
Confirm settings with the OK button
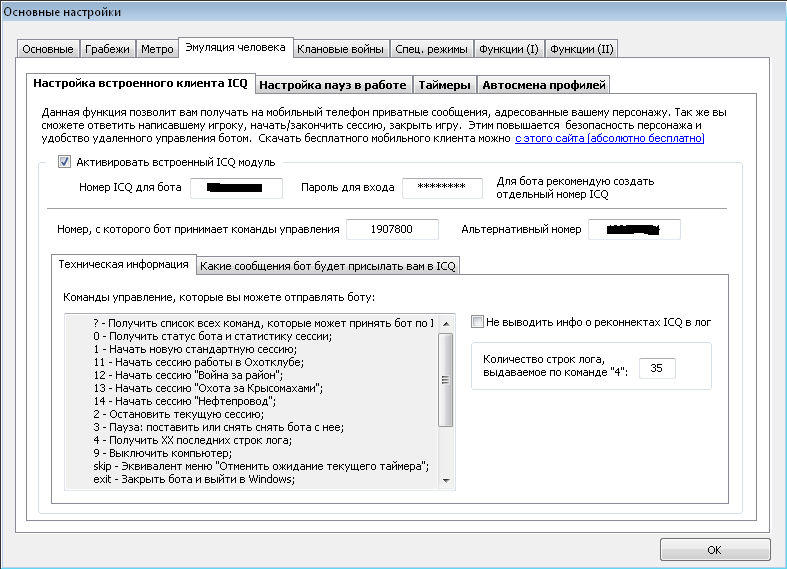pos(715,550)
